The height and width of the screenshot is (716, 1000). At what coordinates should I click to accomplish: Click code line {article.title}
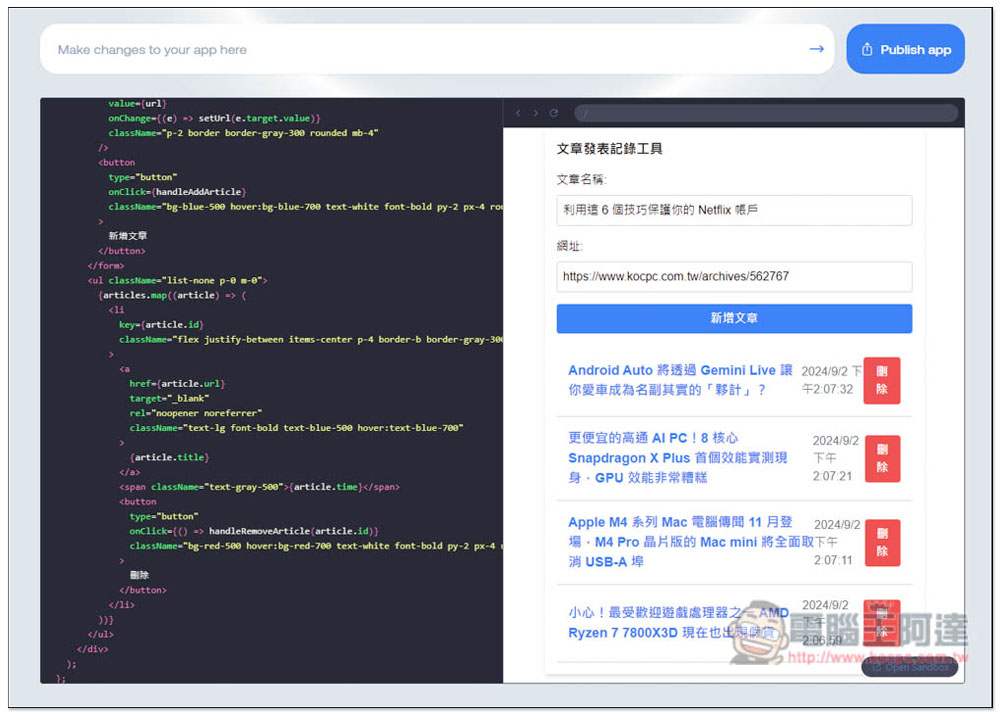(169, 457)
